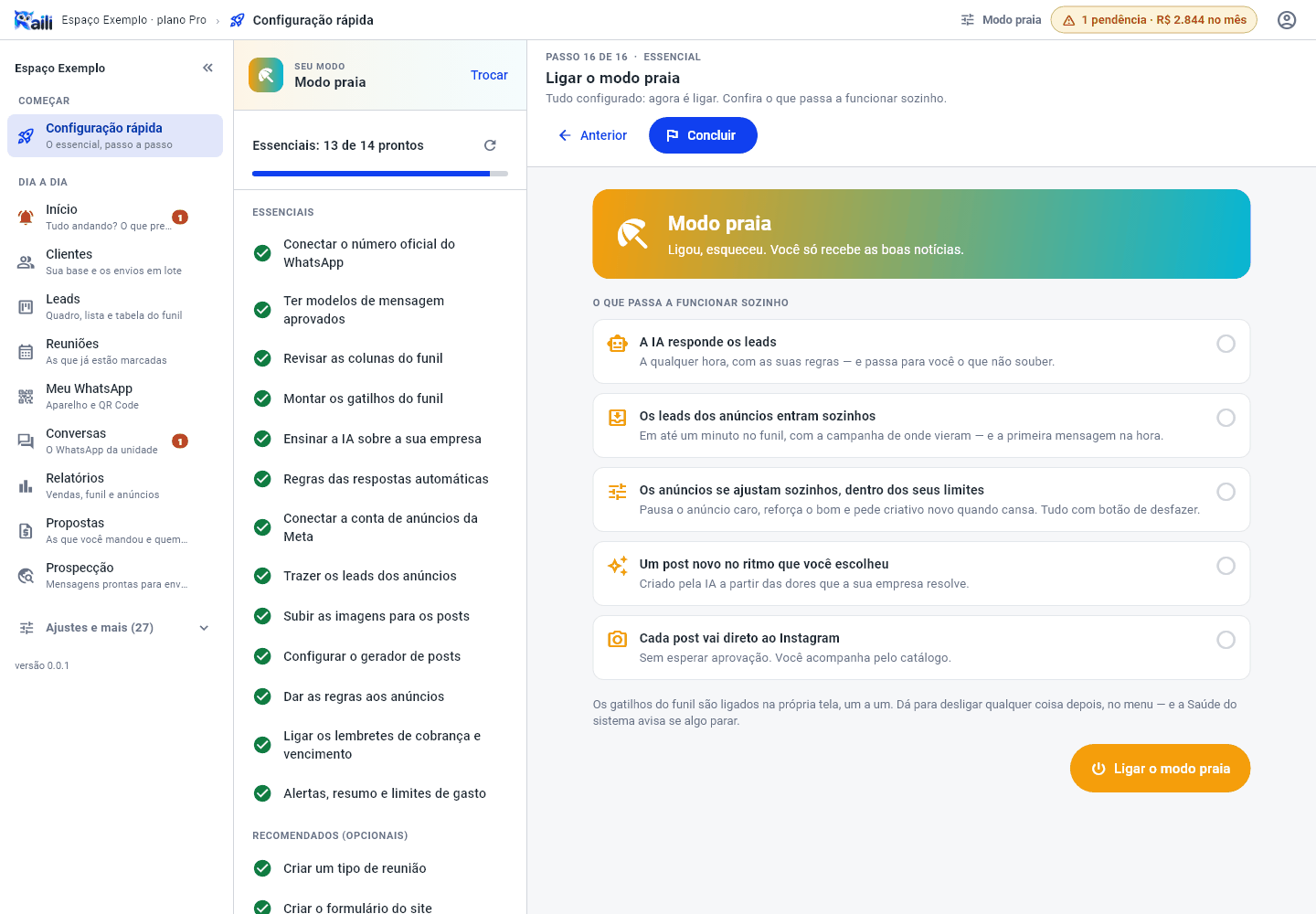Image resolution: width=1316 pixels, height=914 pixels.
Task: Open Conectar a conta de anúncios da Meta step
Action: coord(380,527)
